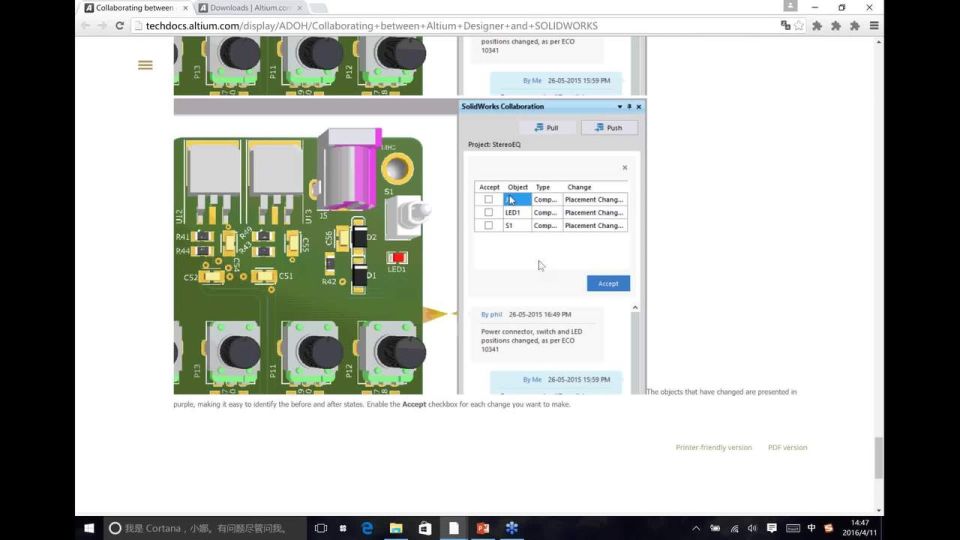Viewport: 960px width, 540px height.
Task: Click the translate page icon in address bar
Action: (786, 26)
